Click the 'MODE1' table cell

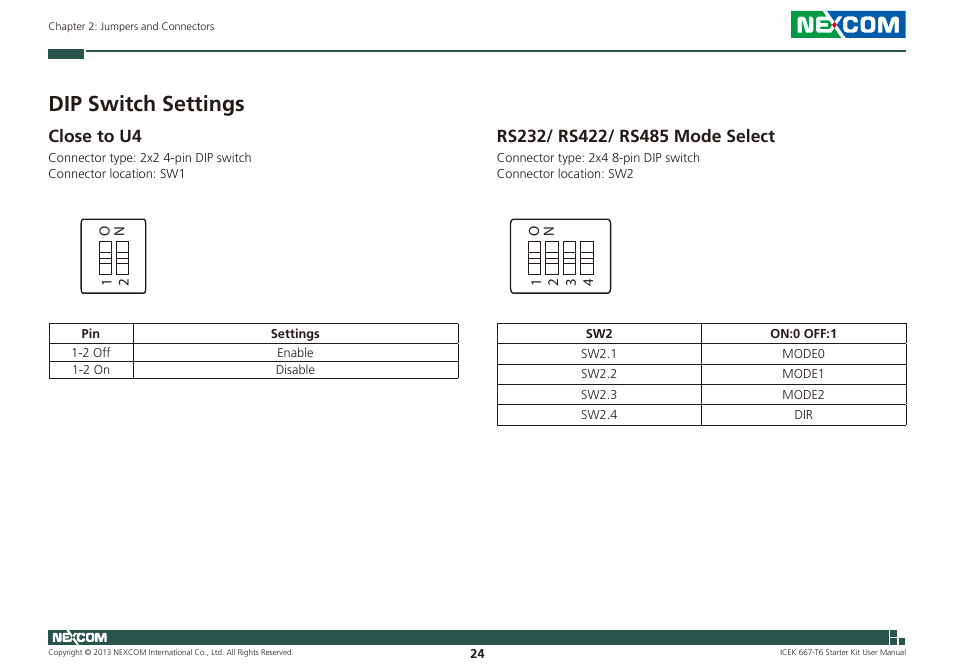(x=804, y=374)
